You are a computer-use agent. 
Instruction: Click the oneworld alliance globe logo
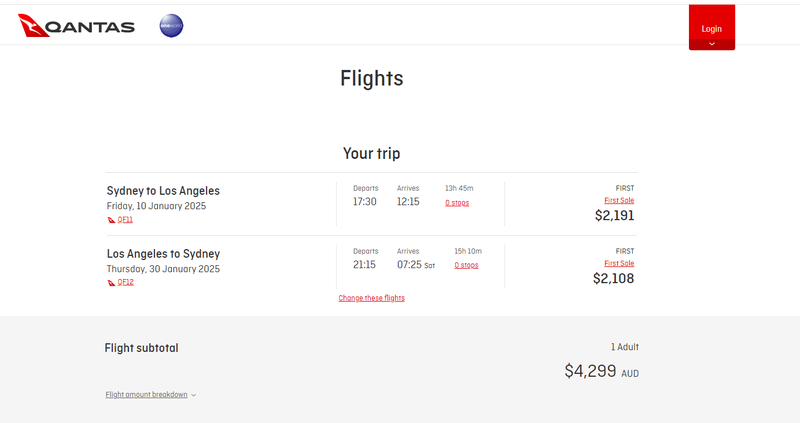click(x=172, y=27)
